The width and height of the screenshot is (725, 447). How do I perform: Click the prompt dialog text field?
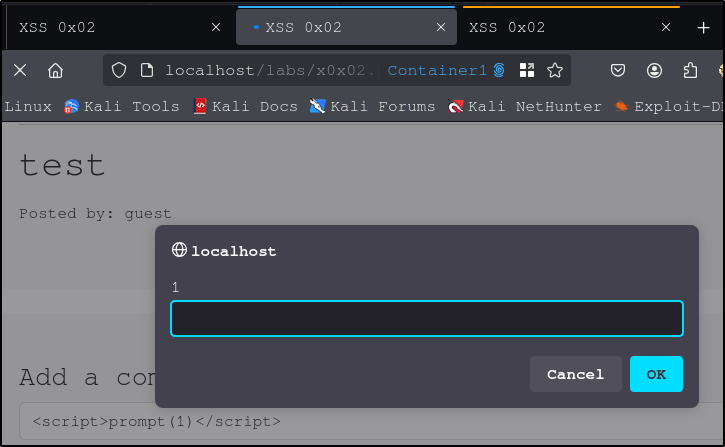coord(426,319)
